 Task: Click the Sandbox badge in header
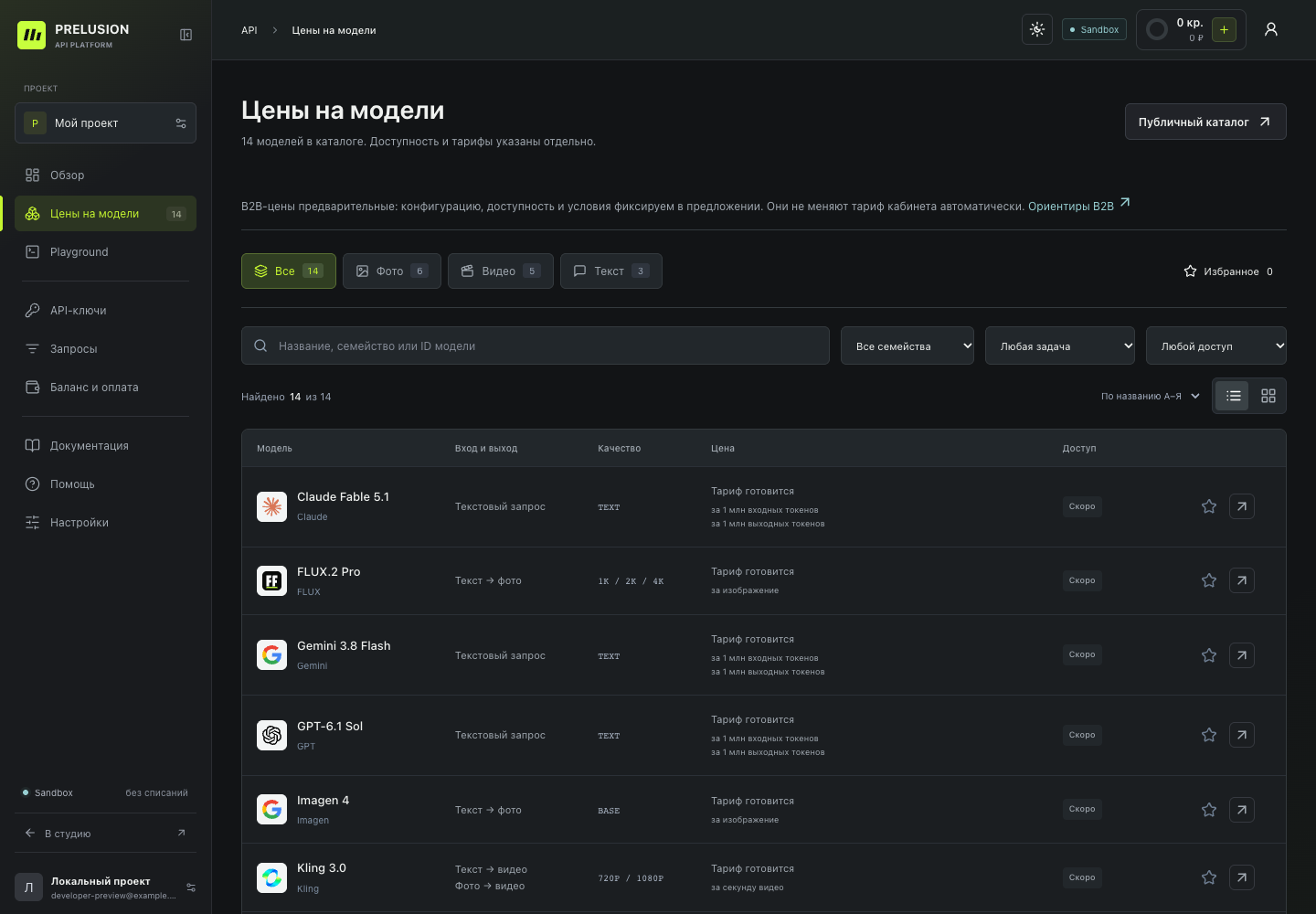(x=1095, y=29)
